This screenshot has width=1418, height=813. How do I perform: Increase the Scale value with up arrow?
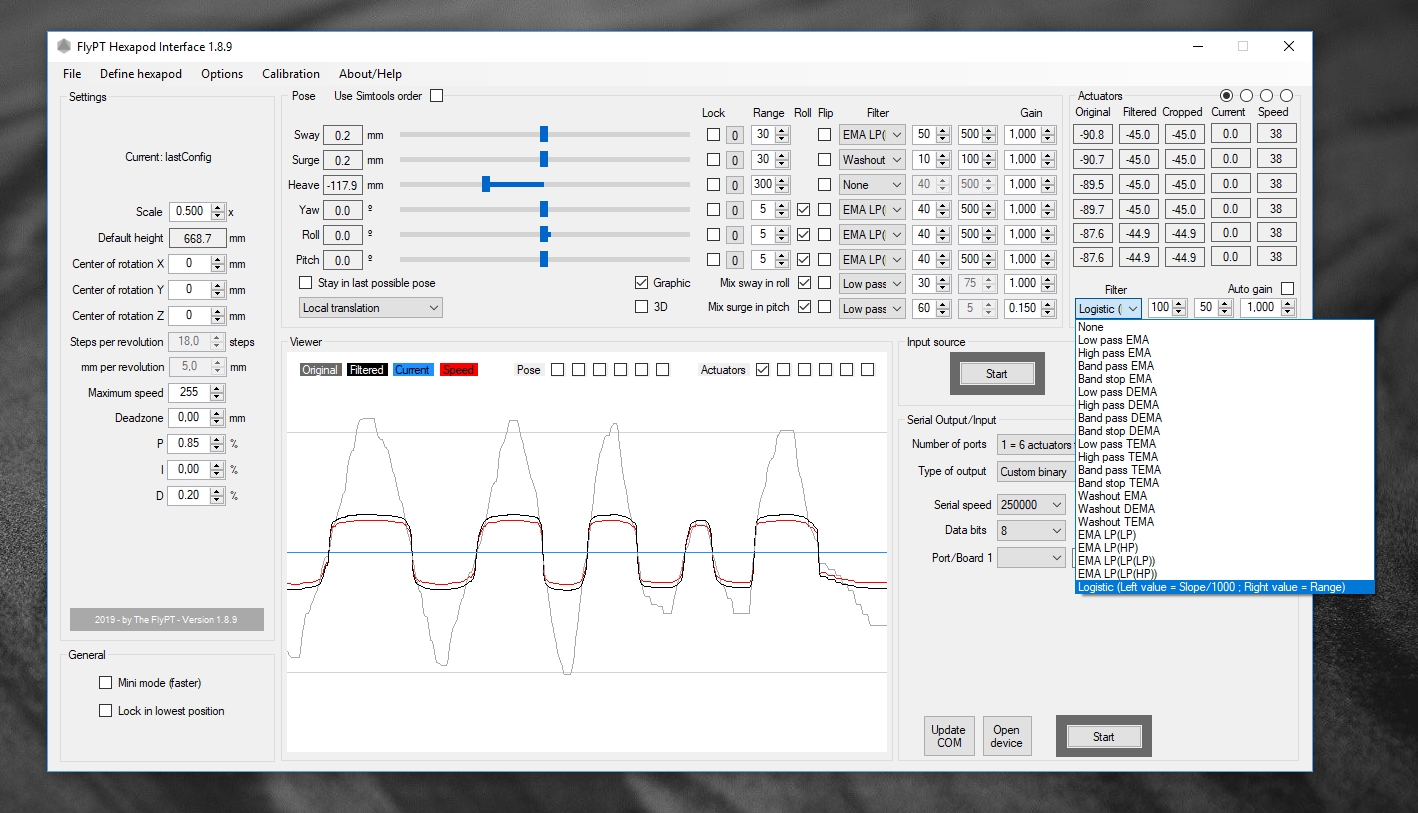click(x=218, y=207)
